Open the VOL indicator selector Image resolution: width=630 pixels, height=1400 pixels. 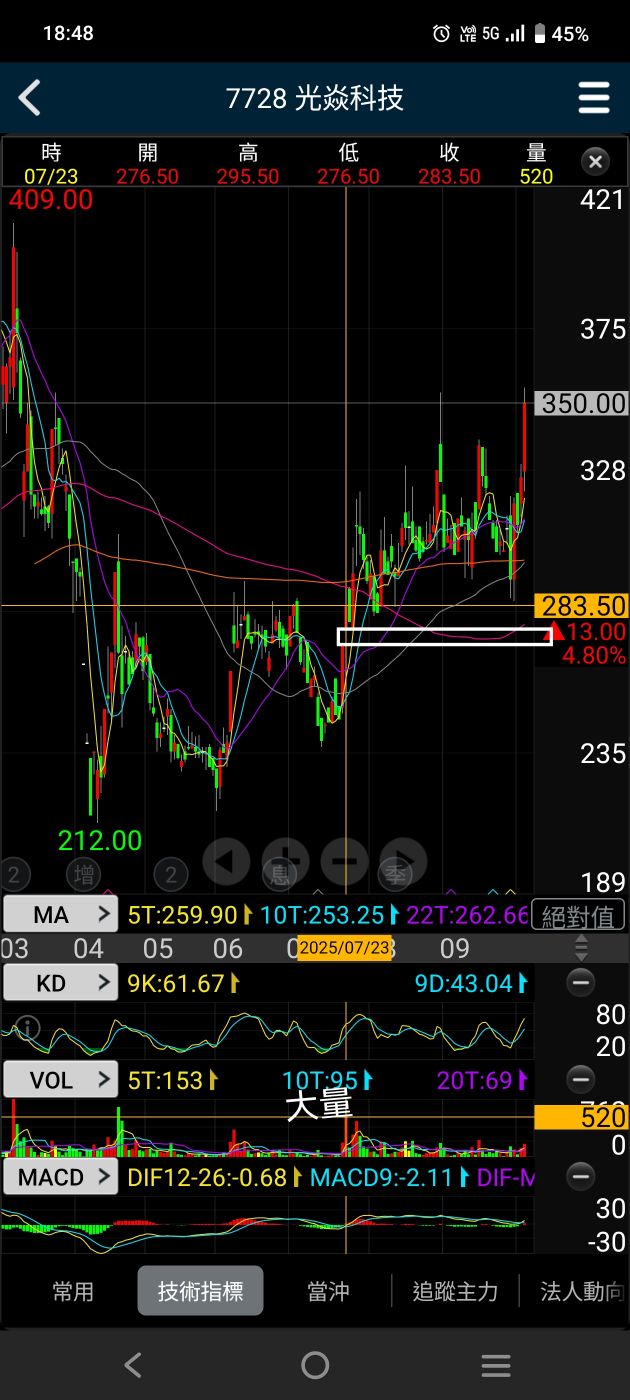click(x=61, y=1080)
